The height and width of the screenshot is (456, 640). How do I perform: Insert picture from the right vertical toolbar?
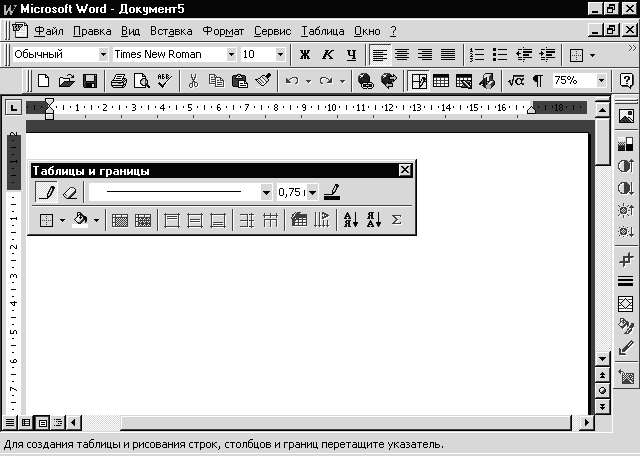(626, 116)
